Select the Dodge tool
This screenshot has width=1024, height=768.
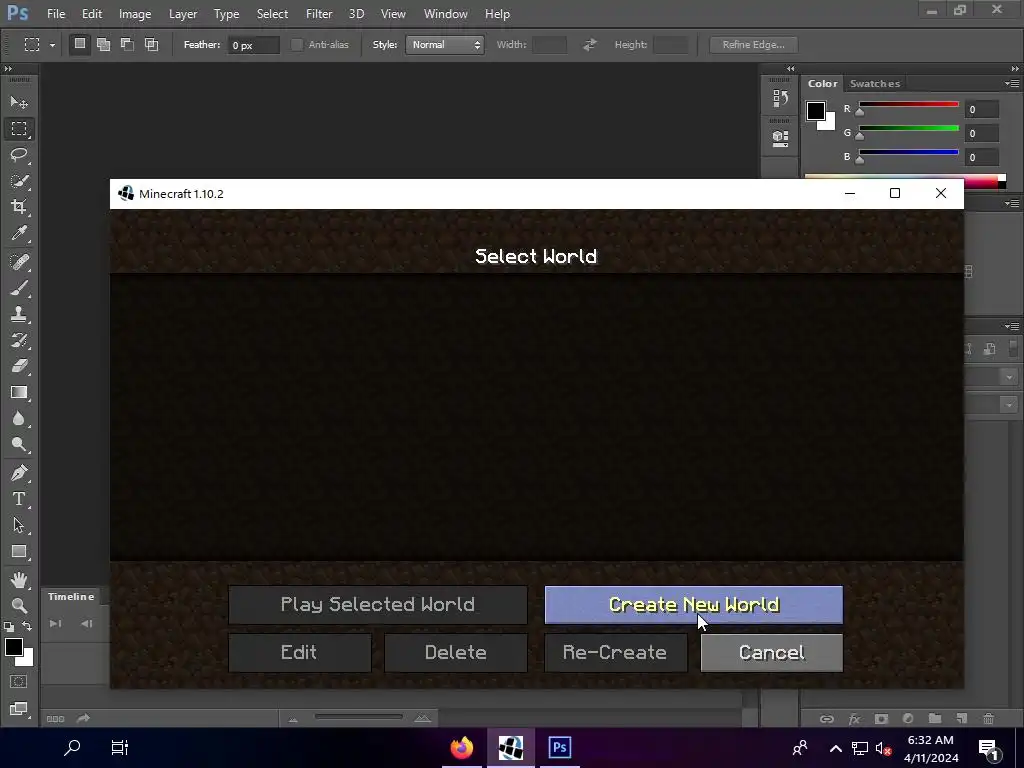click(19, 445)
